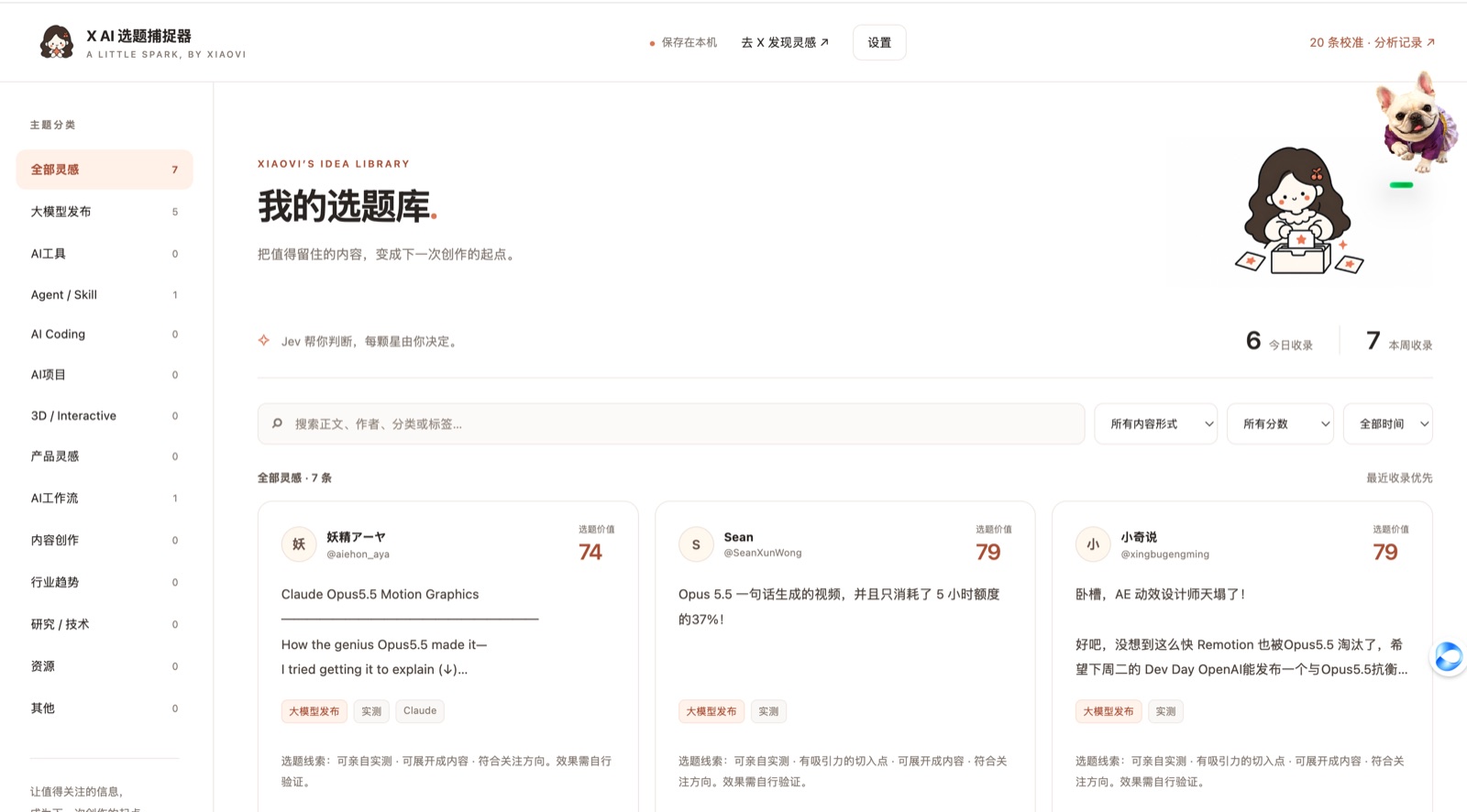Image resolution: width=1467 pixels, height=812 pixels.
Task: Click the sparkle icon beside Jev 帮你判断
Action: pos(264,341)
